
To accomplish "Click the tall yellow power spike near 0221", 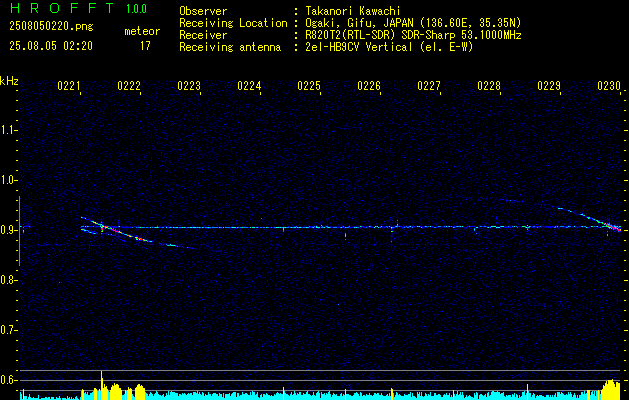I will pyautogui.click(x=101, y=385).
